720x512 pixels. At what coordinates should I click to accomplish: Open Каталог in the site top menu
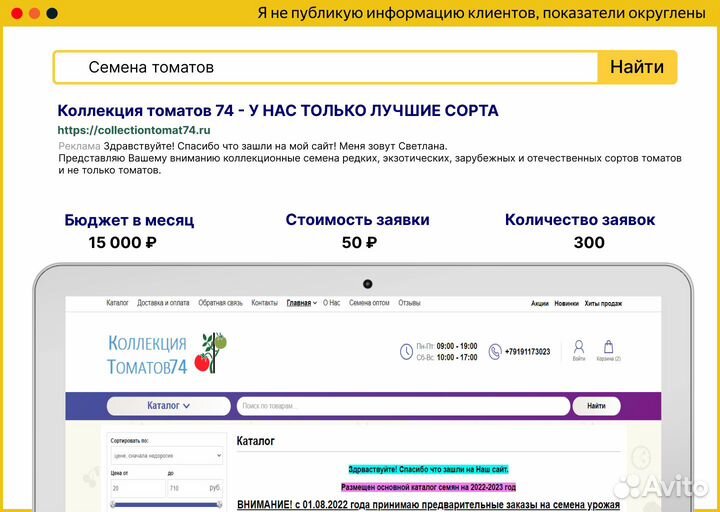(118, 303)
